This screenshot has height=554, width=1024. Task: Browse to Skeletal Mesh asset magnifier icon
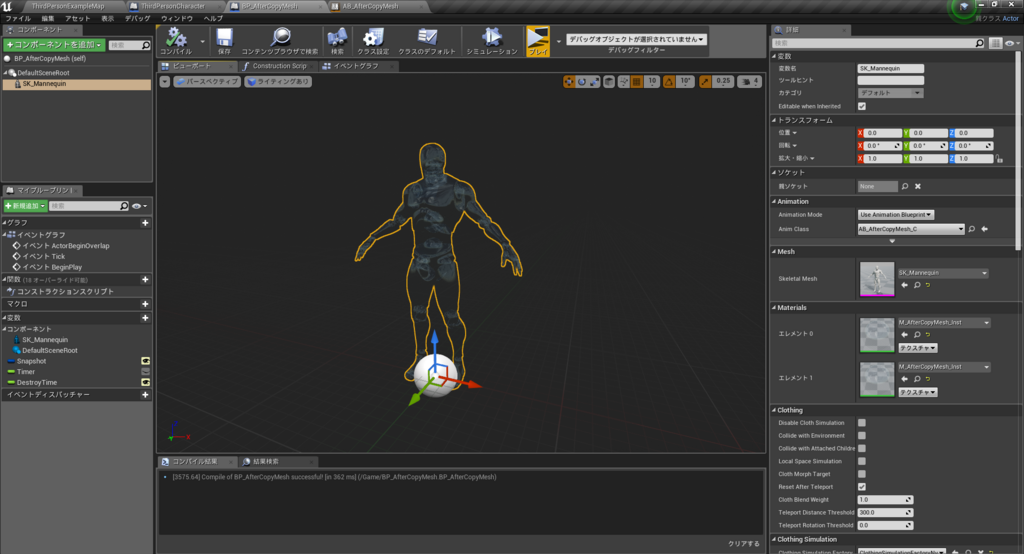coord(917,285)
